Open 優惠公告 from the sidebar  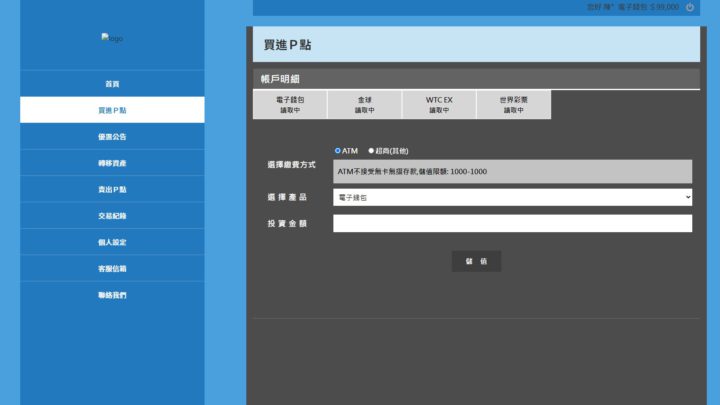click(112, 137)
